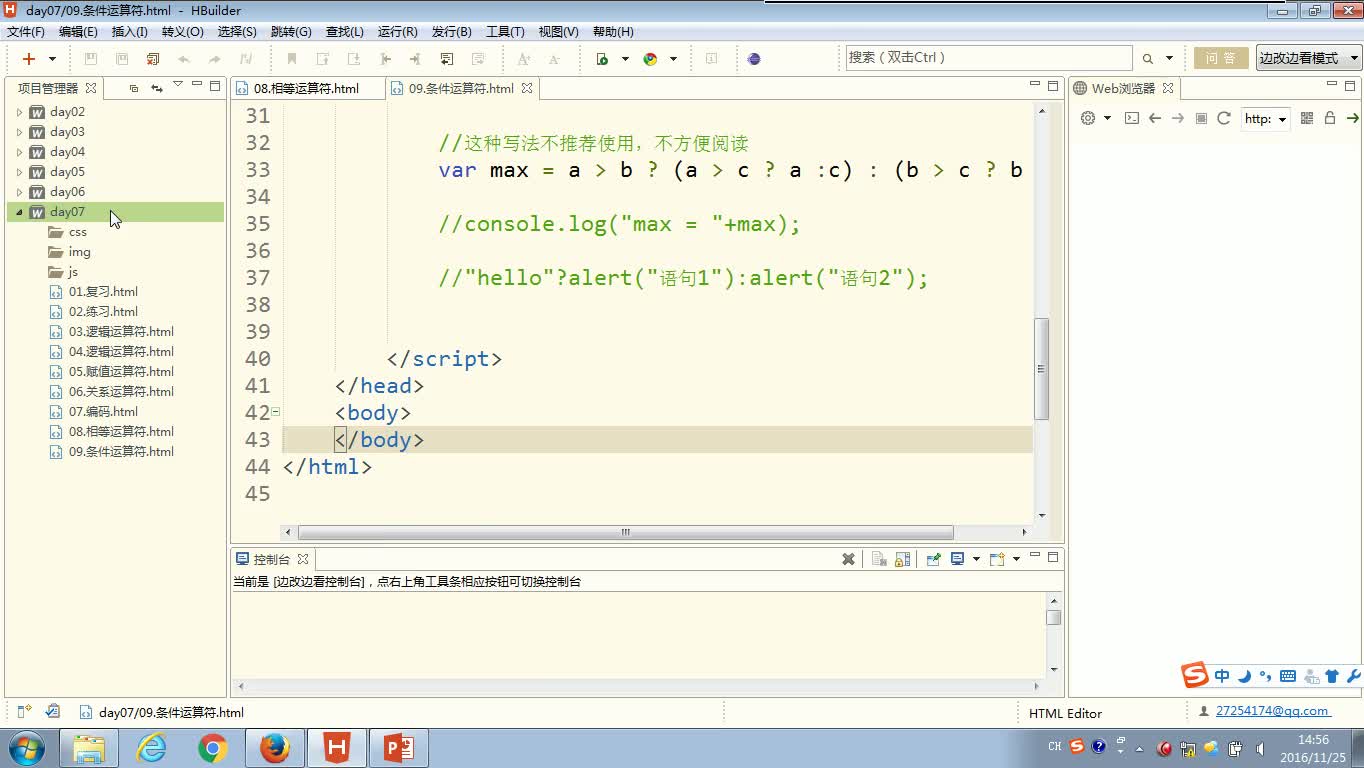Open 03.逻辑运算符.html in project tree
The height and width of the screenshot is (768, 1364).
pos(121,332)
